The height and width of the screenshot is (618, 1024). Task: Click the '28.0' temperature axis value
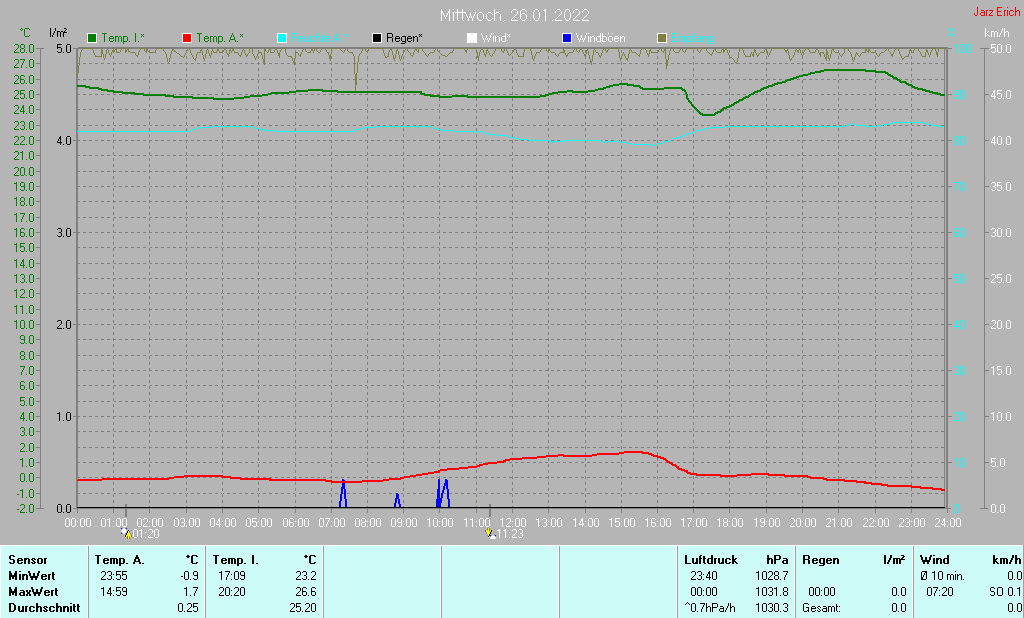(24, 48)
